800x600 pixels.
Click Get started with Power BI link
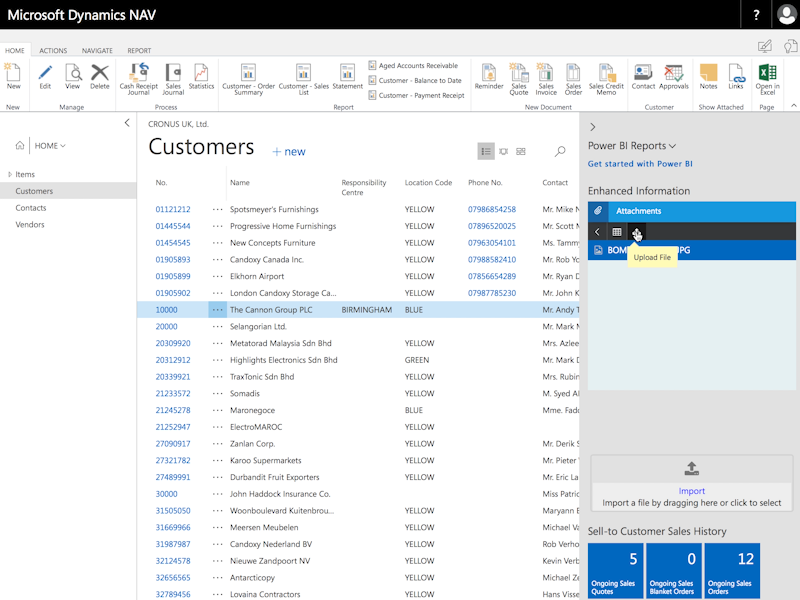(x=640, y=164)
